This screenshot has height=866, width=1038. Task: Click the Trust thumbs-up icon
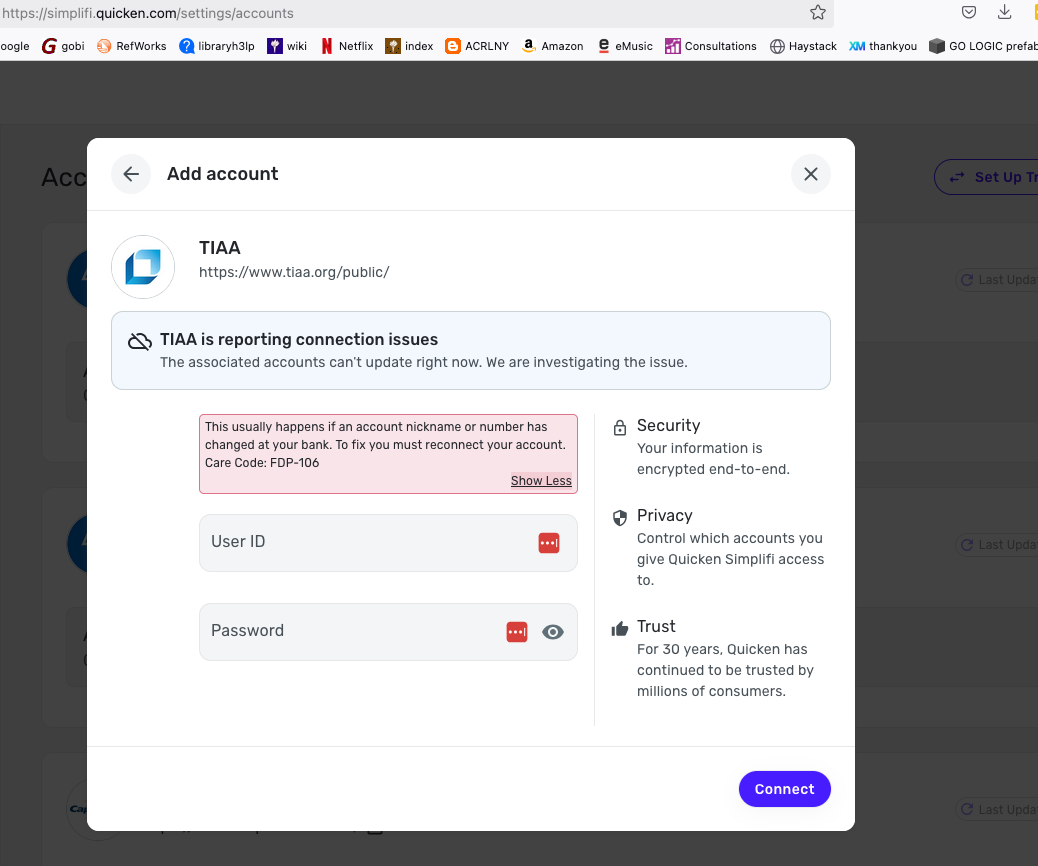[x=620, y=627]
